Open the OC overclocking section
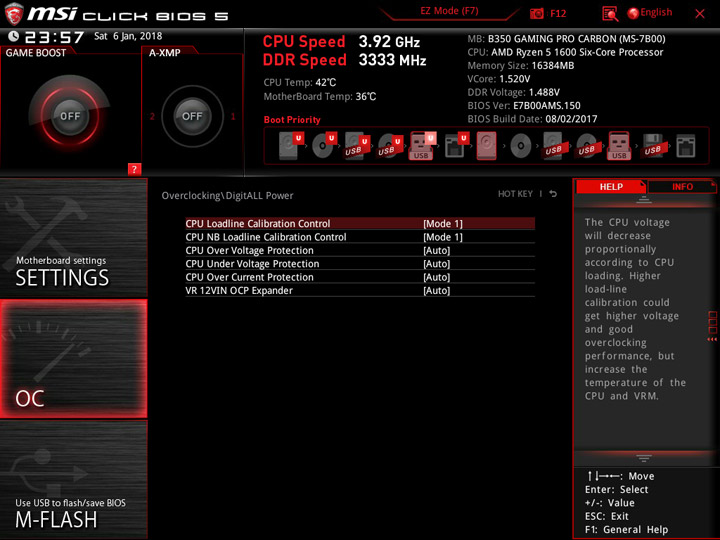The width and height of the screenshot is (720, 540). [x=73, y=359]
